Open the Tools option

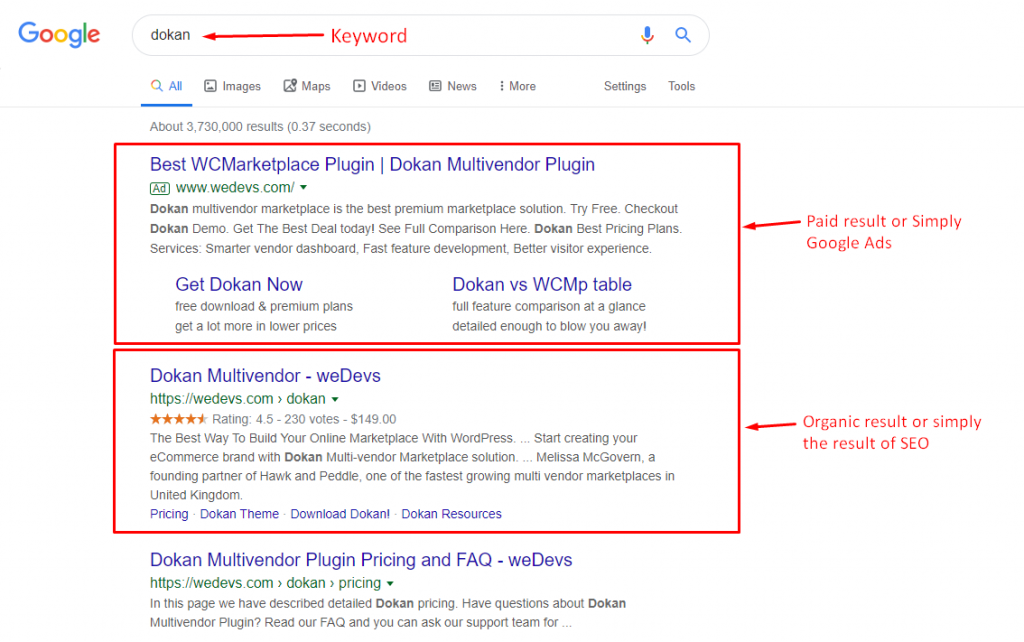point(681,86)
